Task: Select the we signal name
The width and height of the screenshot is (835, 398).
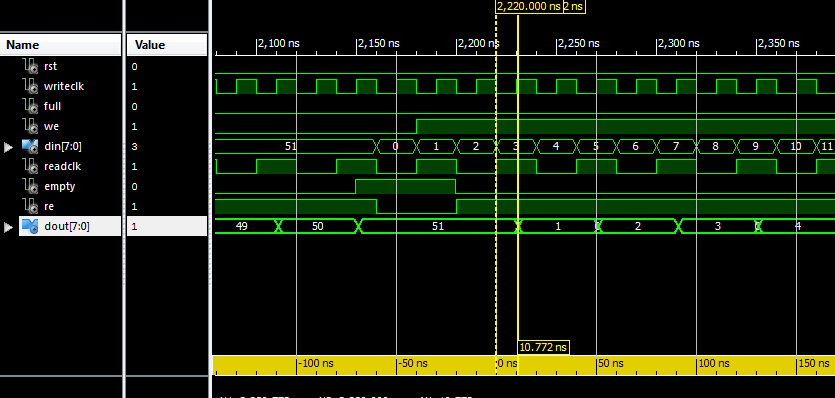Action: (51, 127)
